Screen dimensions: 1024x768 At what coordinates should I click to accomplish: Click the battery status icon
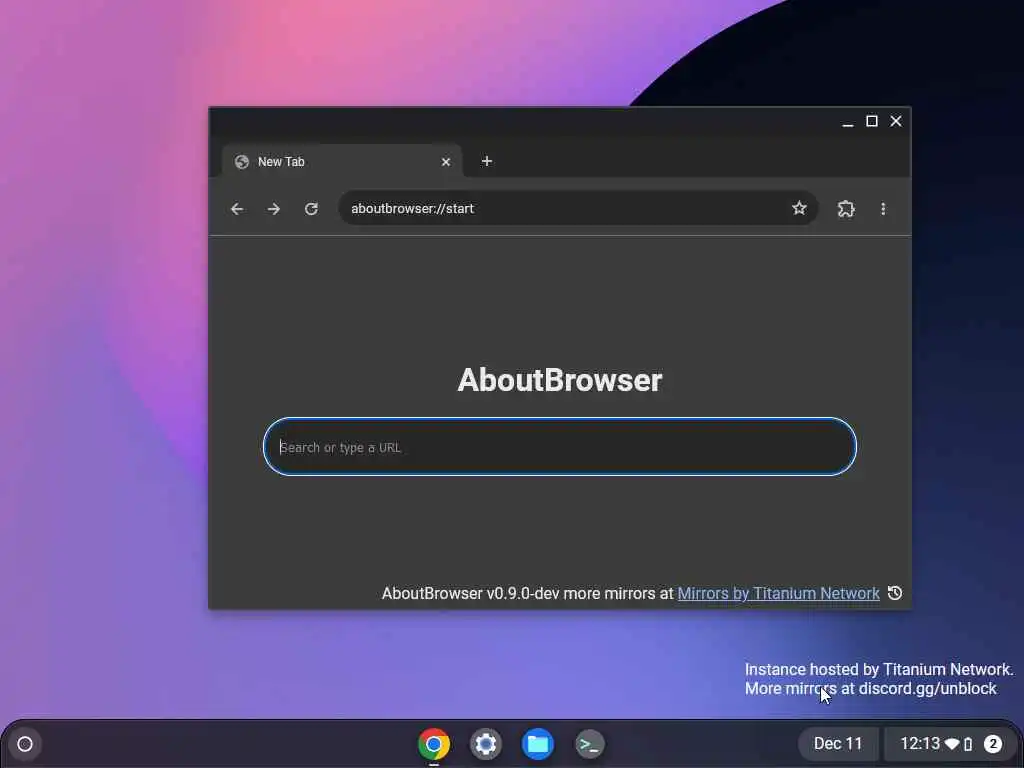click(968, 744)
